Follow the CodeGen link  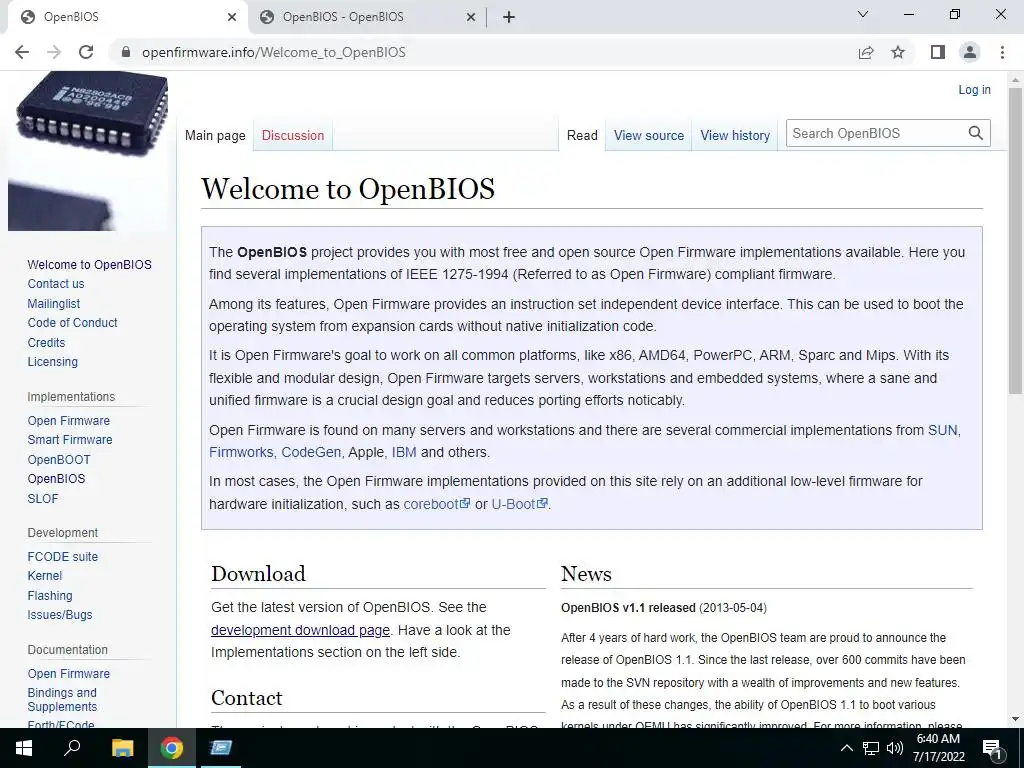311,452
